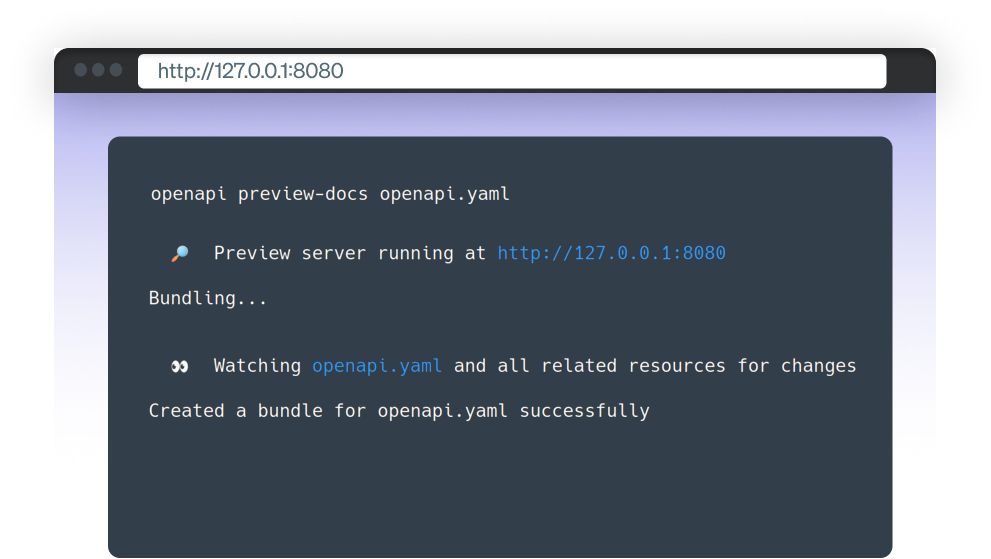Click browser title bar right of address bar
This screenshot has width=991, height=559.
click(910, 71)
